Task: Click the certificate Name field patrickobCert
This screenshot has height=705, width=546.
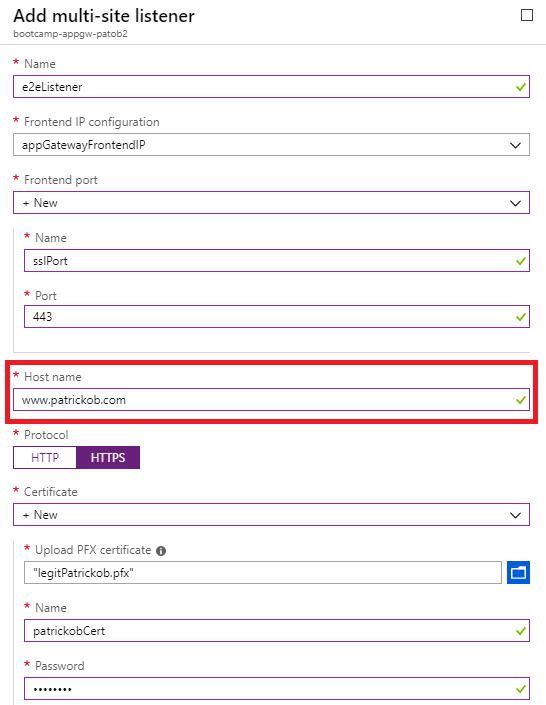Action: pos(277,631)
